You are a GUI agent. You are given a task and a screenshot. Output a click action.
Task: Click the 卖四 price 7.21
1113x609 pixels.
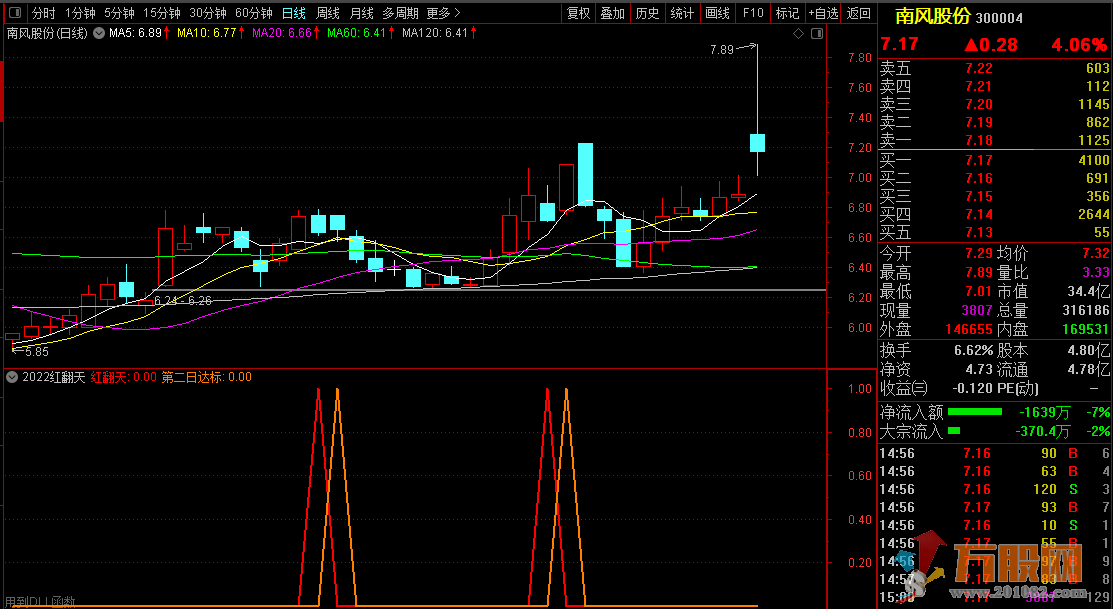[979, 86]
